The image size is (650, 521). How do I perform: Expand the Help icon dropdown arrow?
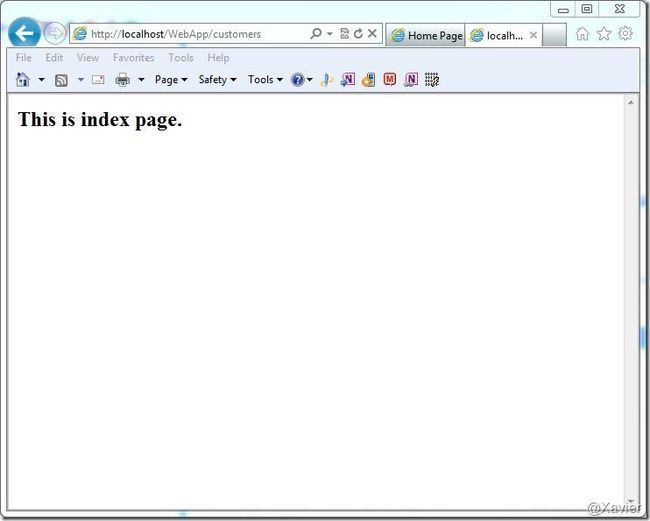coord(310,79)
